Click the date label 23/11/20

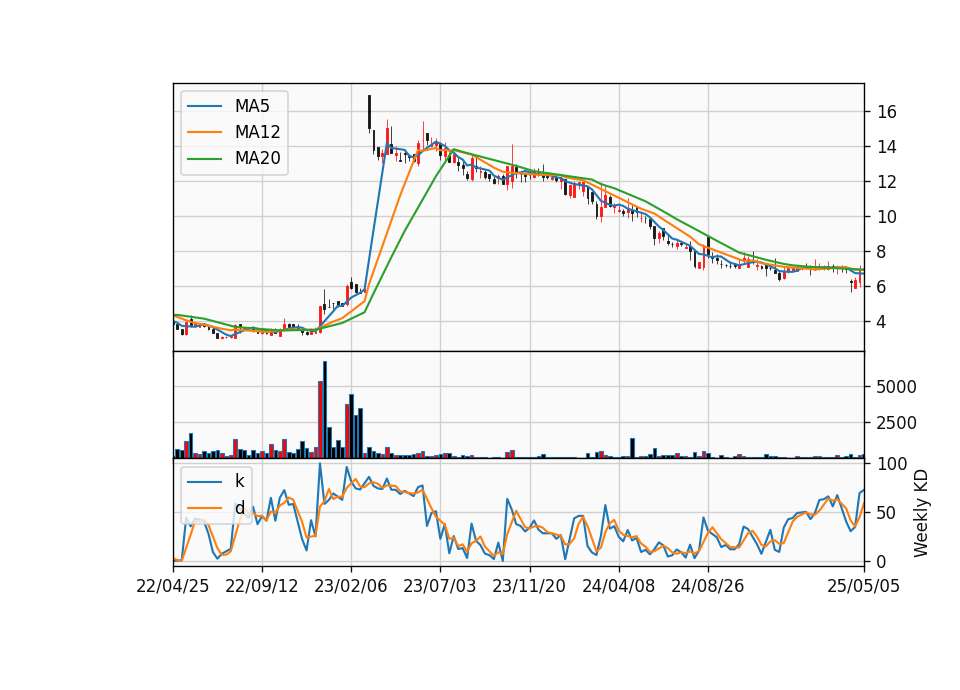(x=529, y=587)
